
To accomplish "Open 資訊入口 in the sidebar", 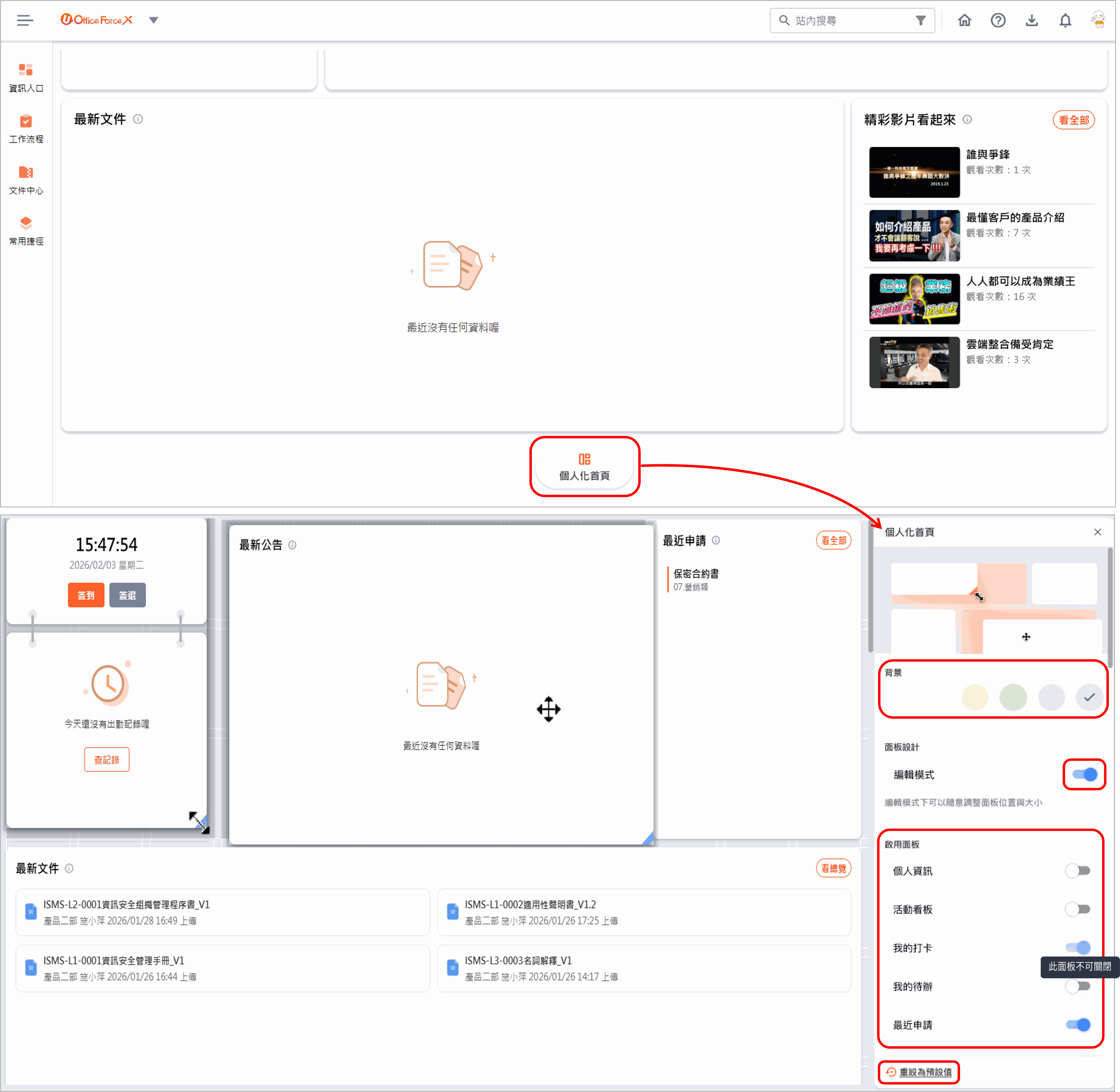I will (x=26, y=77).
